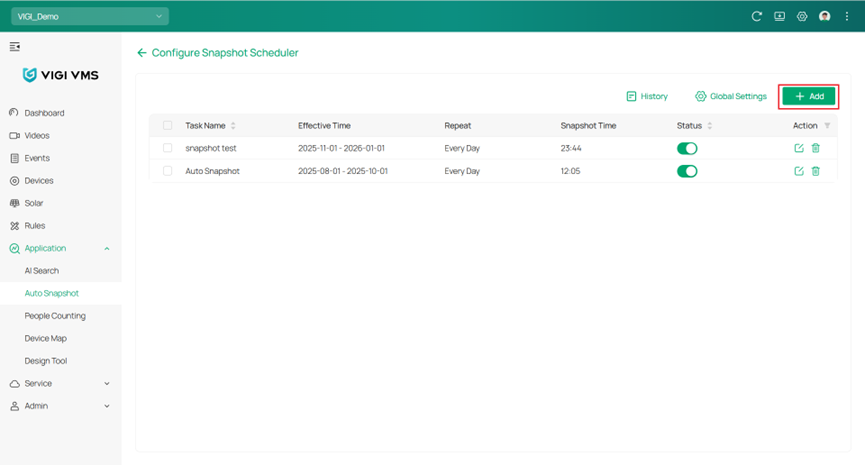This screenshot has width=865, height=465.
Task: Click the VIGI VMS logo
Action: coord(61,75)
